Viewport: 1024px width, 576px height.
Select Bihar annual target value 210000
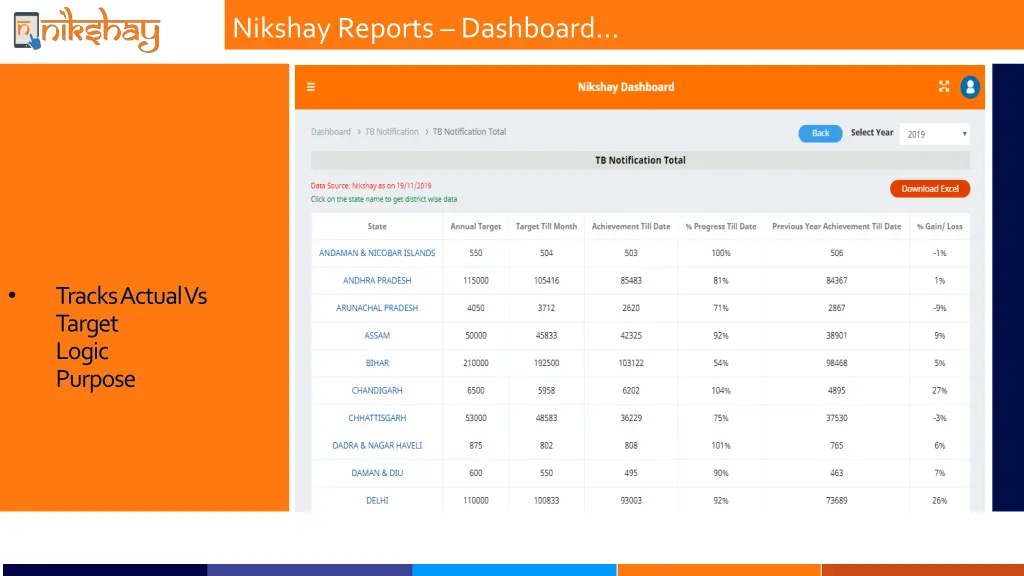point(475,363)
